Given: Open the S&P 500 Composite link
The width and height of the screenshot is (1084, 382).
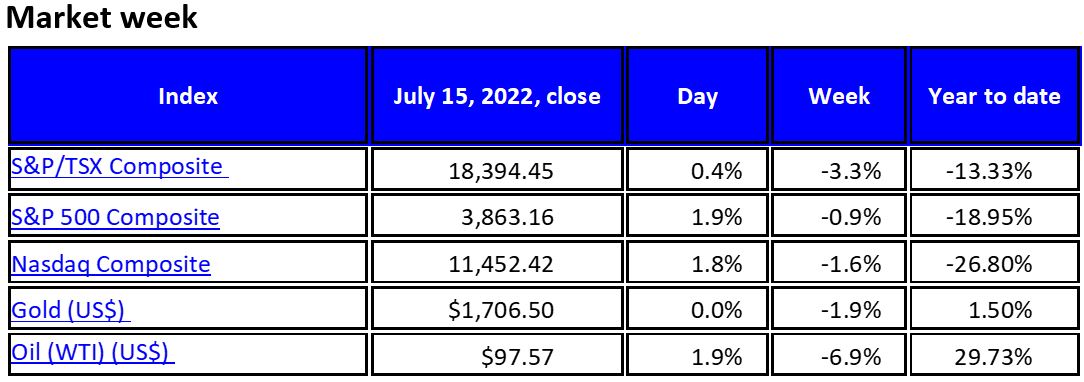Looking at the screenshot, I should [x=115, y=217].
